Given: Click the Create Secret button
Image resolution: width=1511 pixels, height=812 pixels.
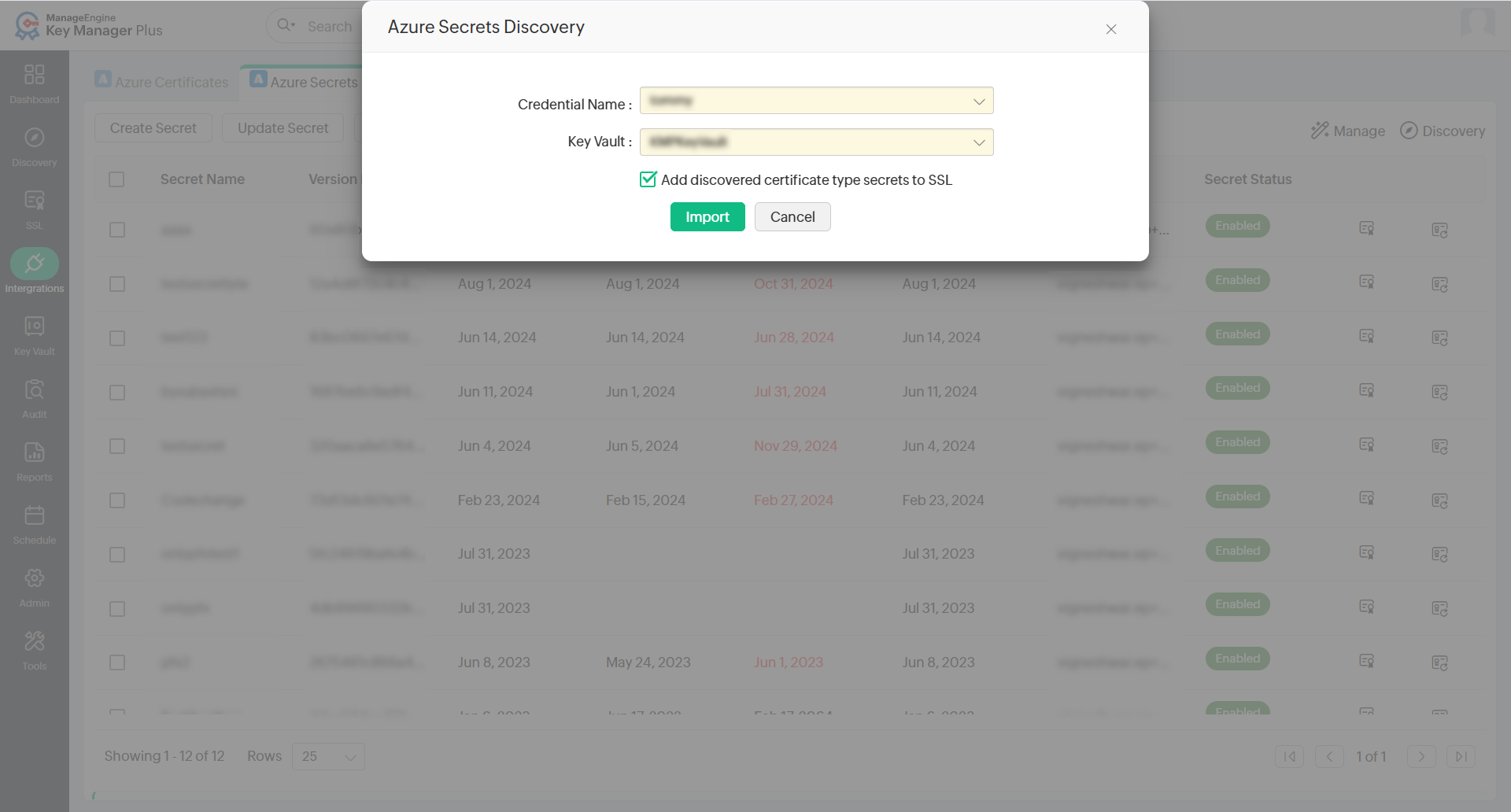Looking at the screenshot, I should [x=153, y=128].
